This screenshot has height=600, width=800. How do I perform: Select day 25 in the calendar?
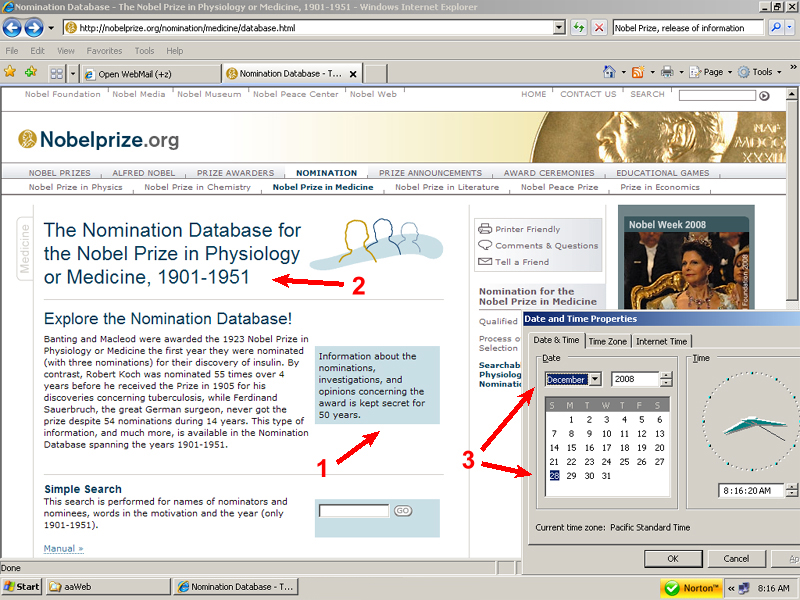pos(624,462)
